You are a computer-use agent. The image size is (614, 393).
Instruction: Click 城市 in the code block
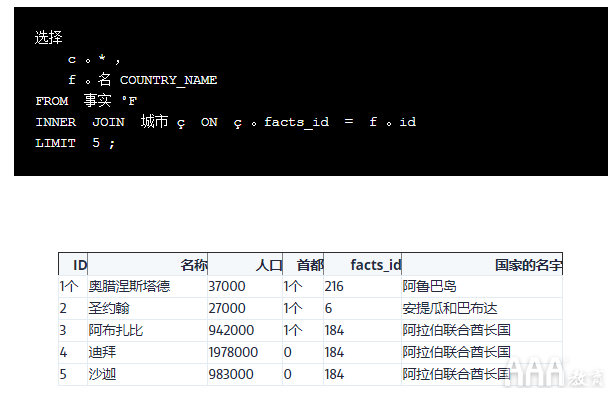(x=155, y=122)
